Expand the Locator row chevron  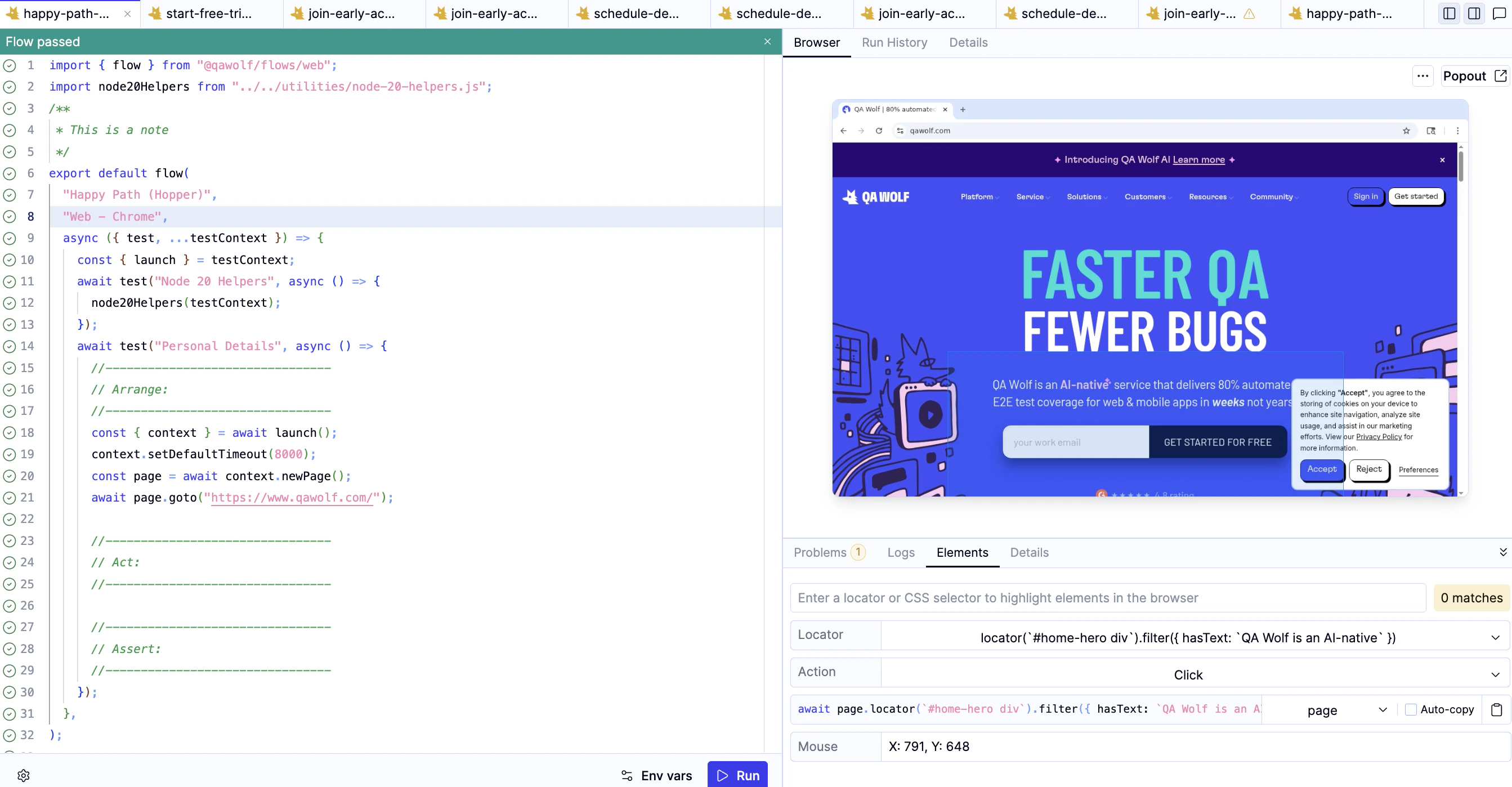1497,637
